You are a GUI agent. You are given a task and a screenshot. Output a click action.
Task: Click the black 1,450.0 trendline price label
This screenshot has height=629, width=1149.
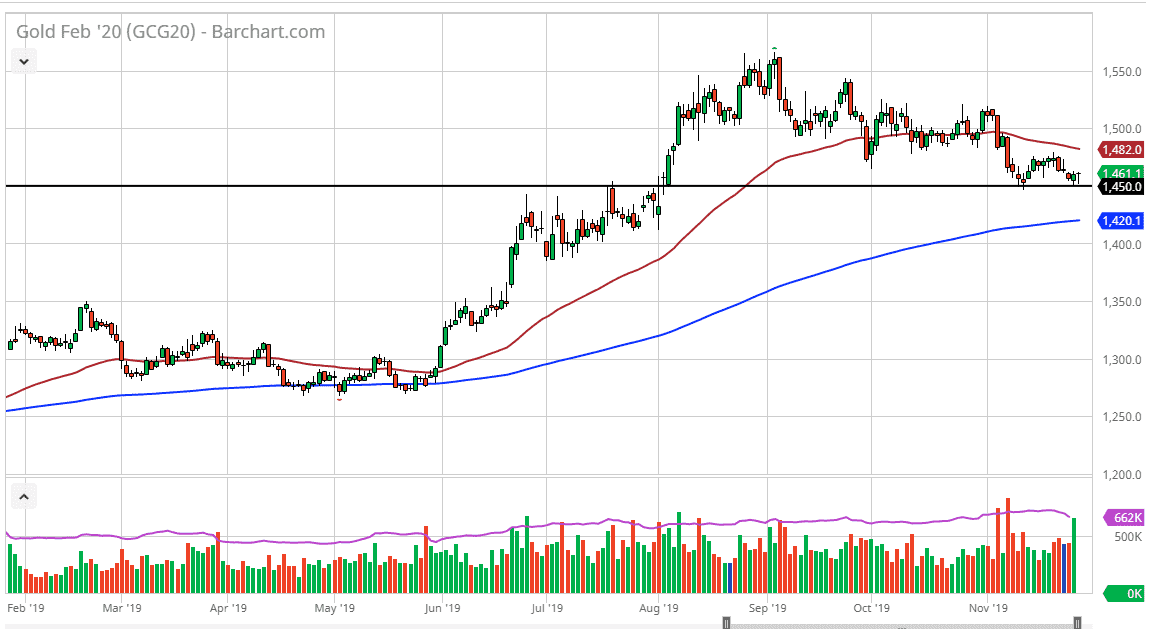1122,186
